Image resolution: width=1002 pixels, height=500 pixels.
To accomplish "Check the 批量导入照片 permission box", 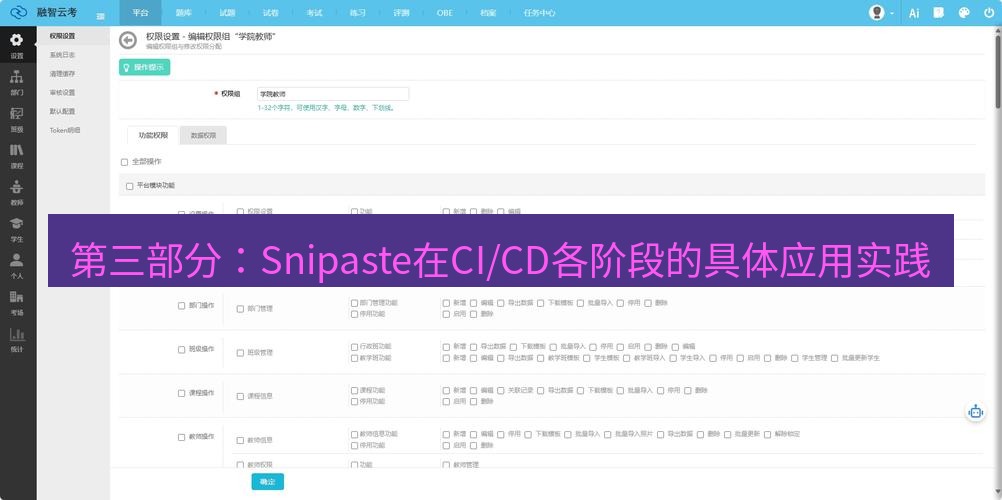I will pyautogui.click(x=608, y=434).
